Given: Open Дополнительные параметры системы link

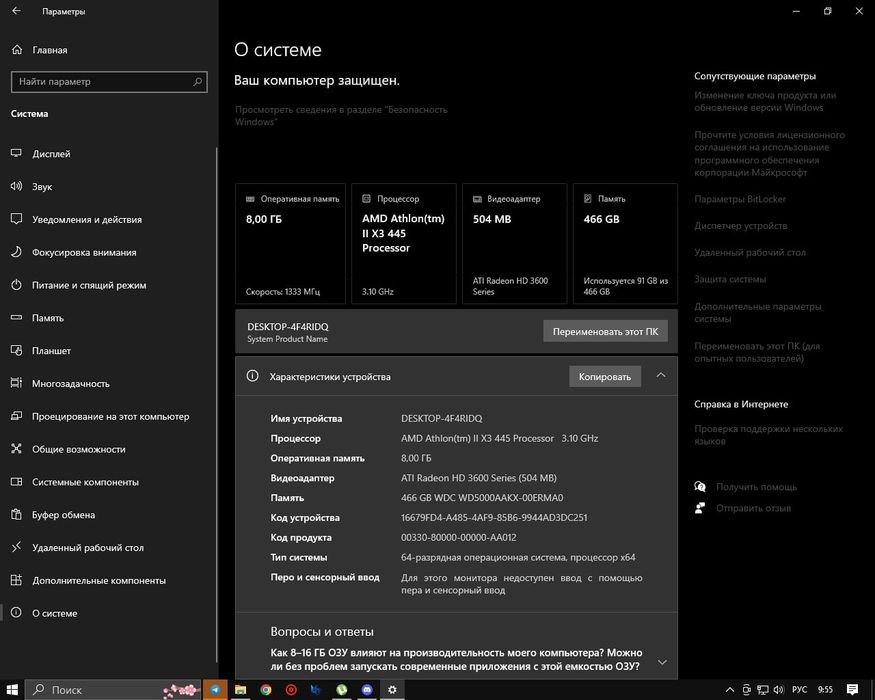Looking at the screenshot, I should 758,313.
